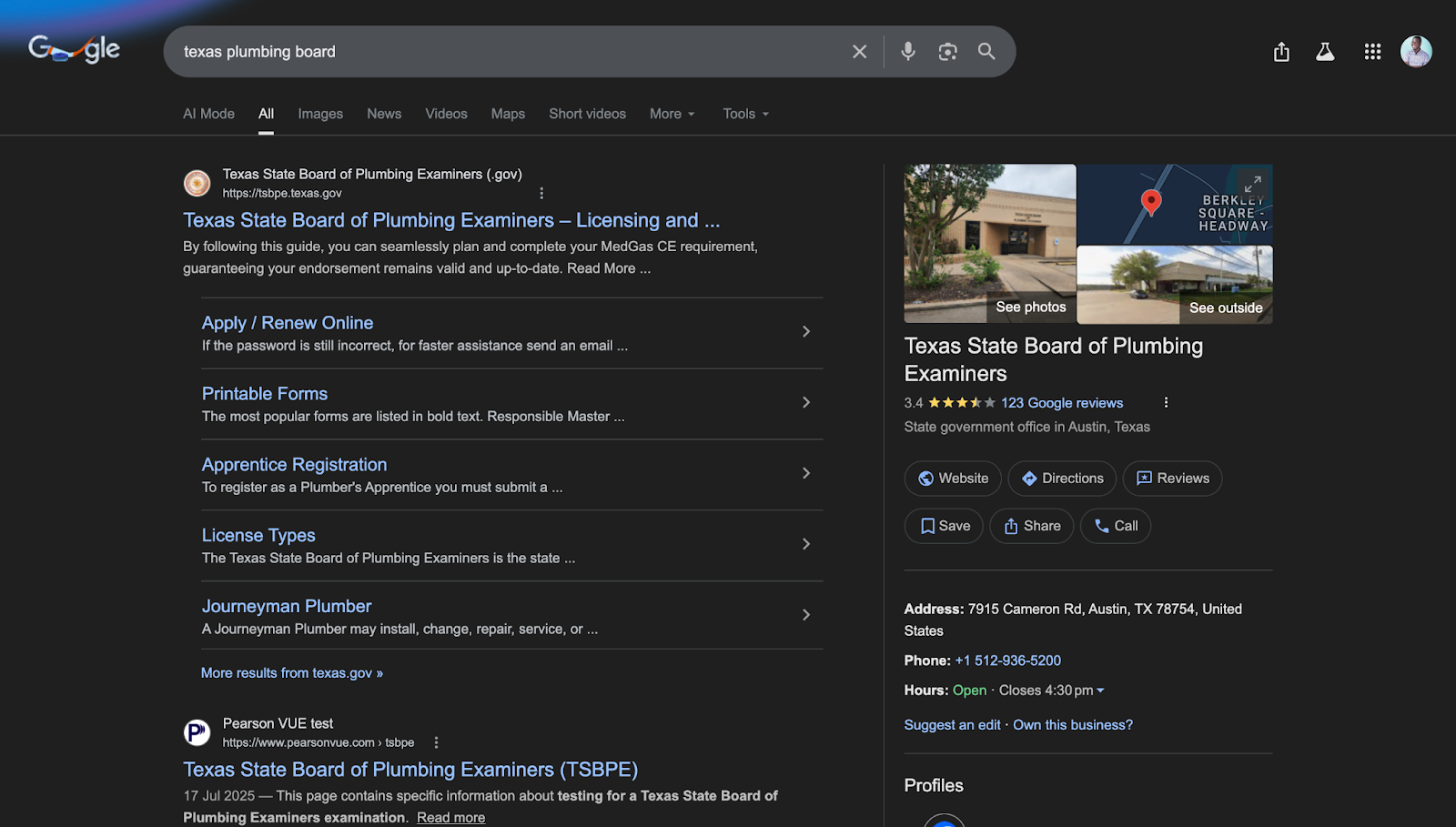Switch to the Maps tab
The width and height of the screenshot is (1456, 827).
pos(507,114)
